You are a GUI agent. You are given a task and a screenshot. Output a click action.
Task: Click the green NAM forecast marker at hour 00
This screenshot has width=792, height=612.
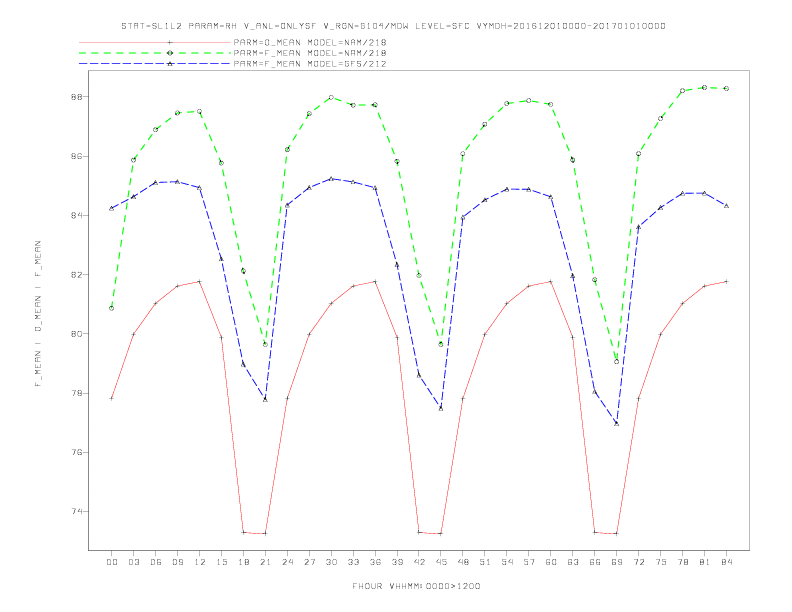point(112,308)
